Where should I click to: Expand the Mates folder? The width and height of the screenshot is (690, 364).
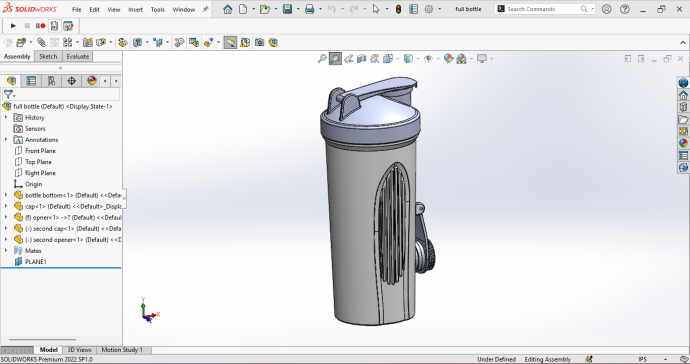[6, 250]
